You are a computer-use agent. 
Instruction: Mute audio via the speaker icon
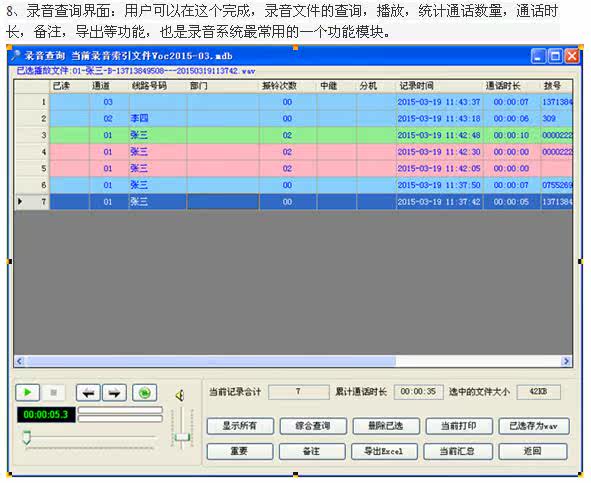coord(180,395)
